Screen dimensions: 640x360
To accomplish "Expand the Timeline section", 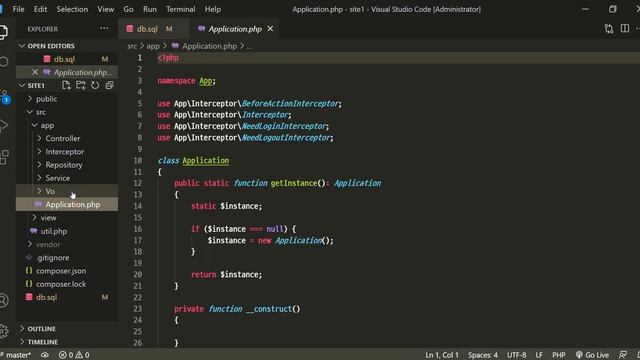I will click(67, 342).
